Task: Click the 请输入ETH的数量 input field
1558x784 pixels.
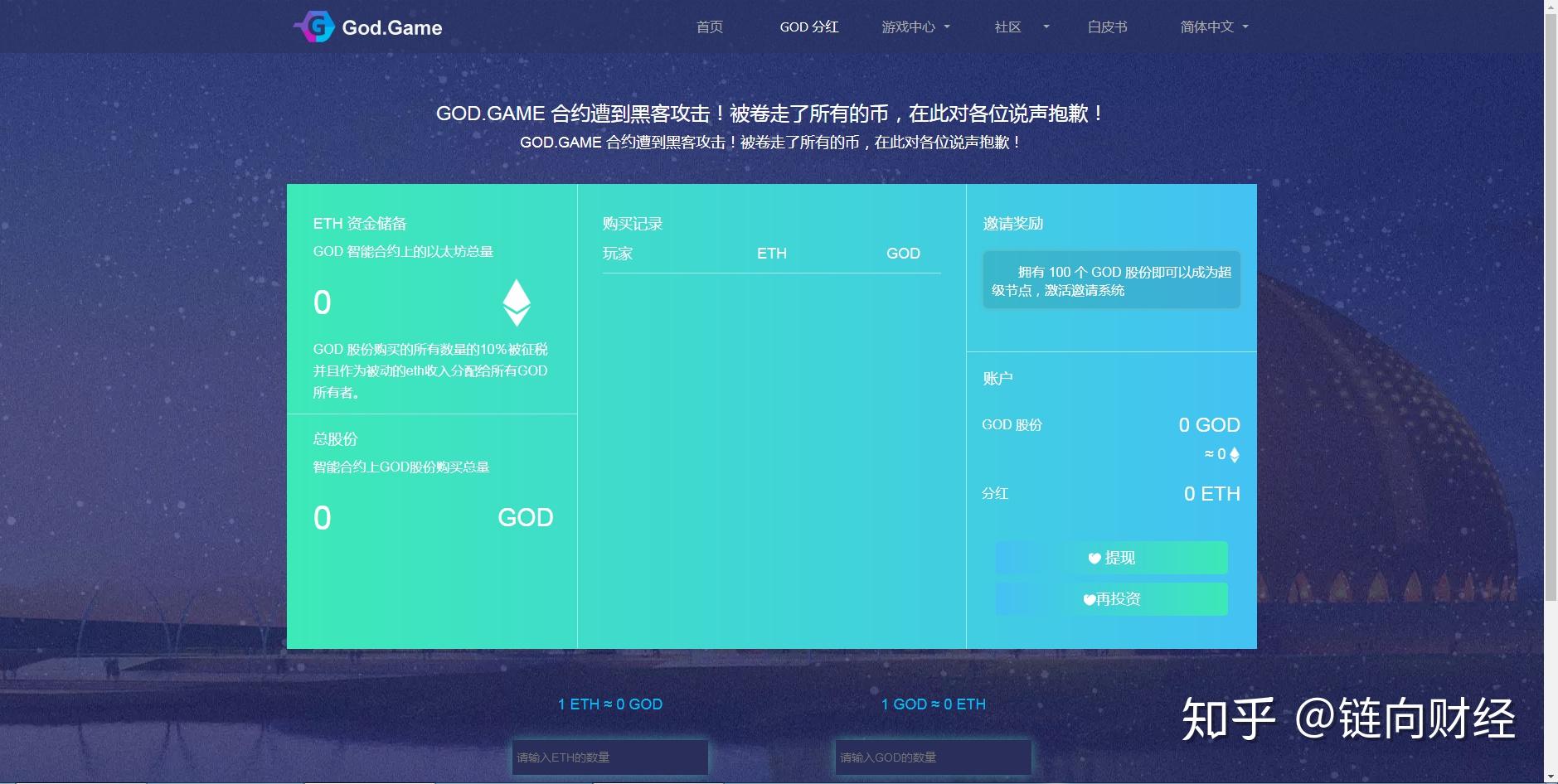Action: (609, 756)
